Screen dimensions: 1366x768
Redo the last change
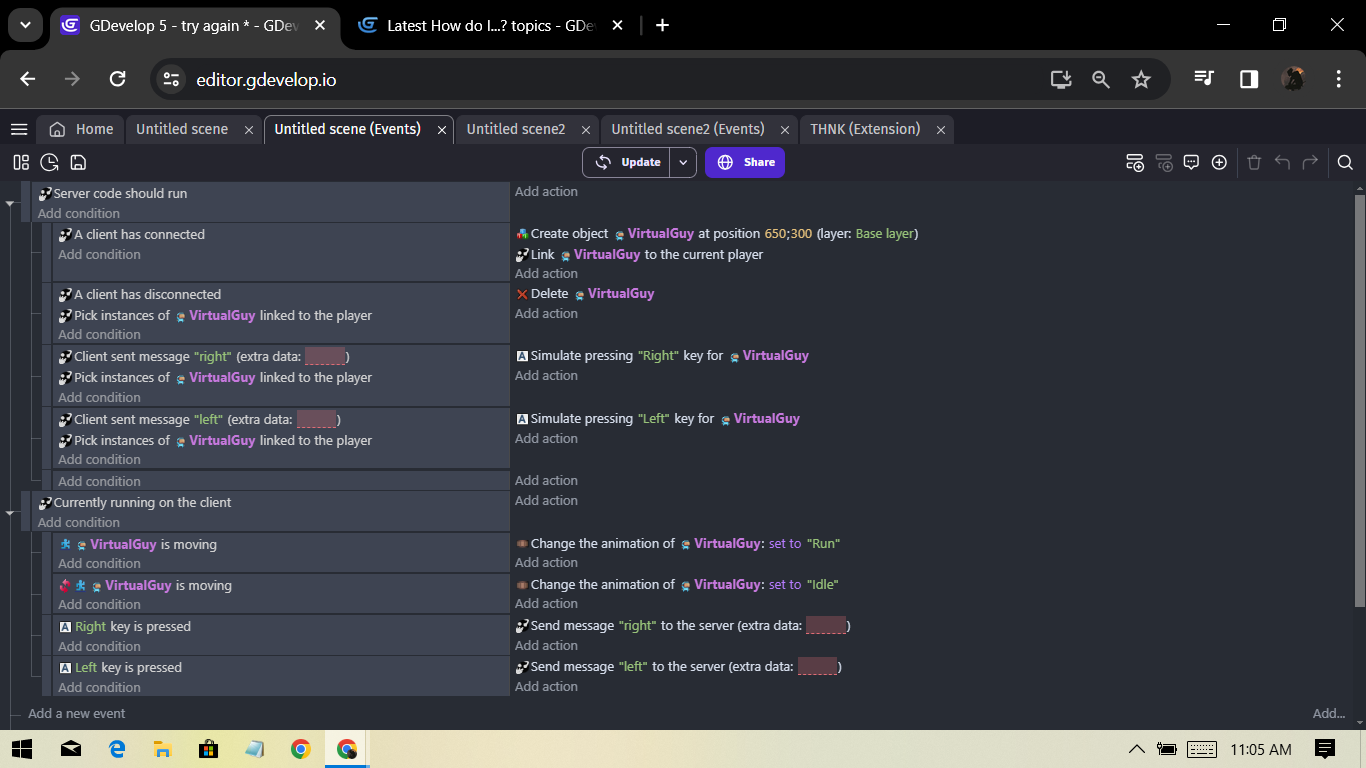click(1311, 161)
